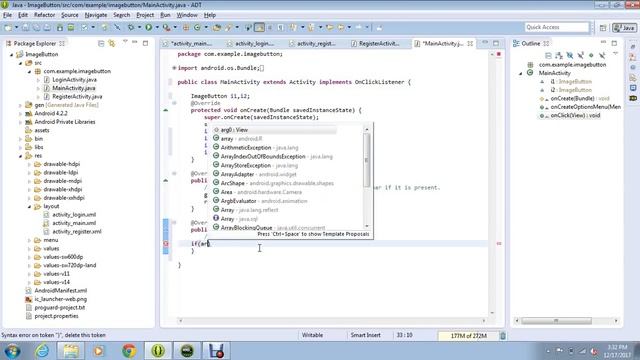Viewport: 640px width, 360px height.
Task: Expand the Android 4.2.2 library node
Action: coord(20,113)
